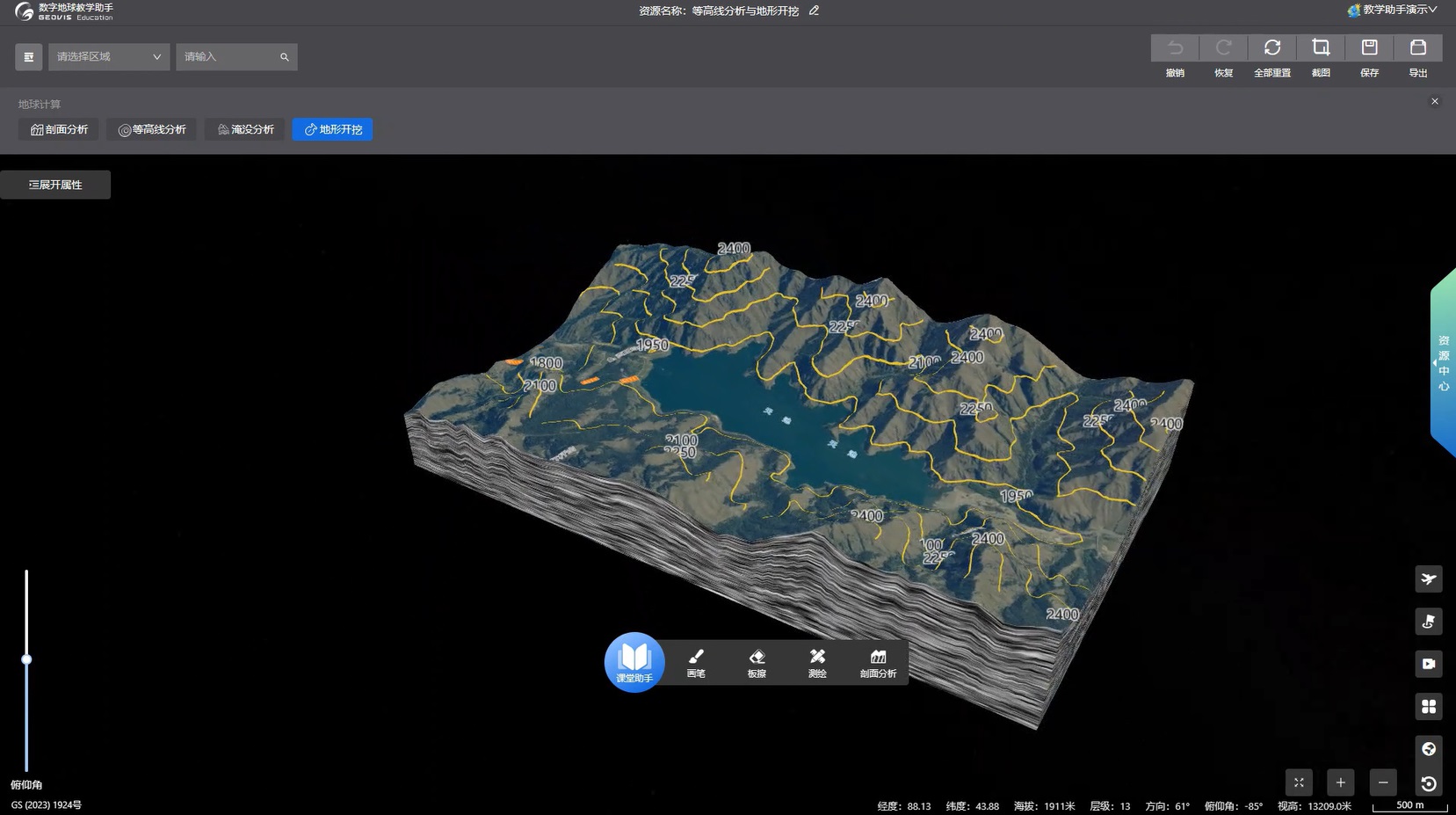
Task: Edit resource name with pencil icon
Action: pyautogui.click(x=815, y=11)
